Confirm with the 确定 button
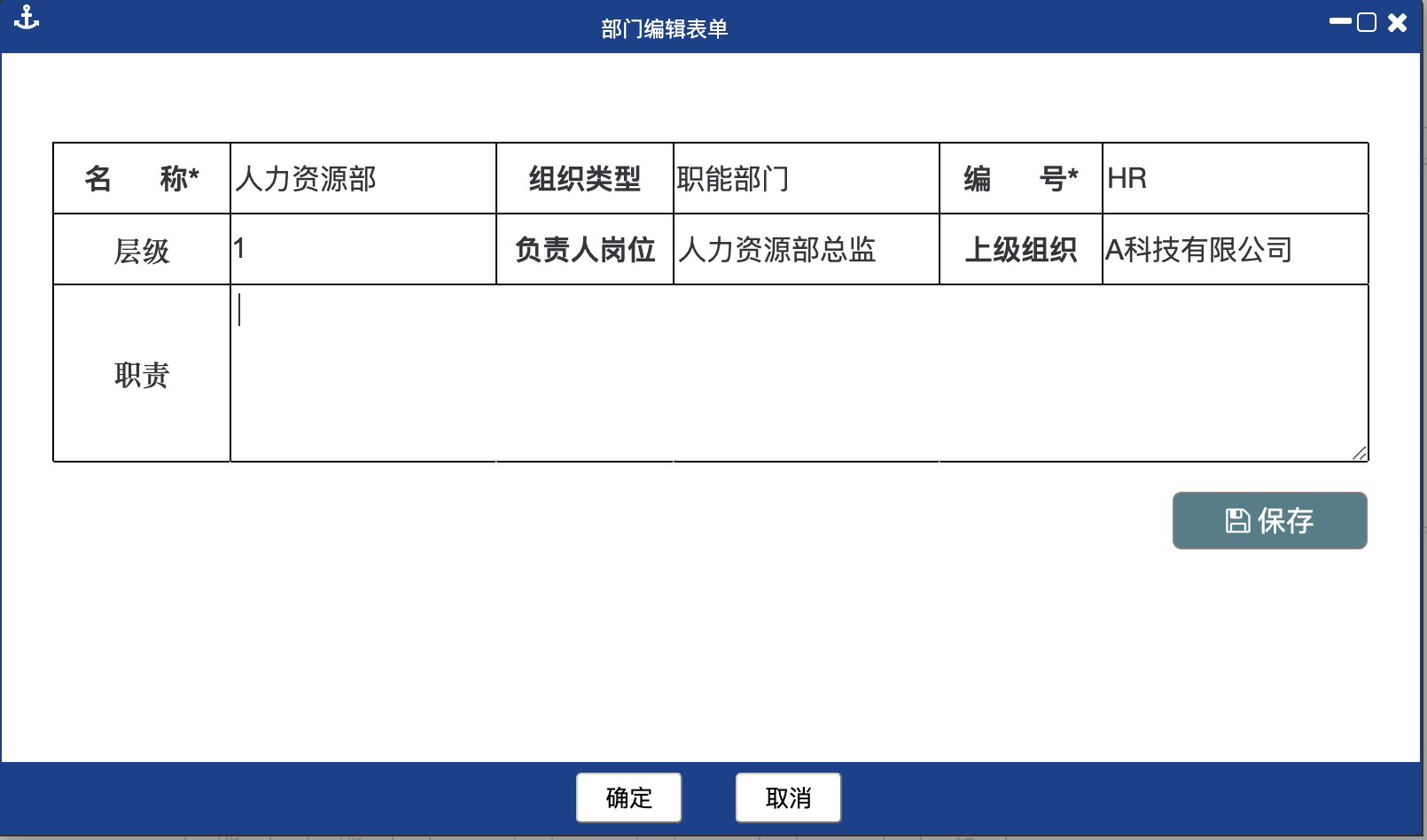 [628, 797]
